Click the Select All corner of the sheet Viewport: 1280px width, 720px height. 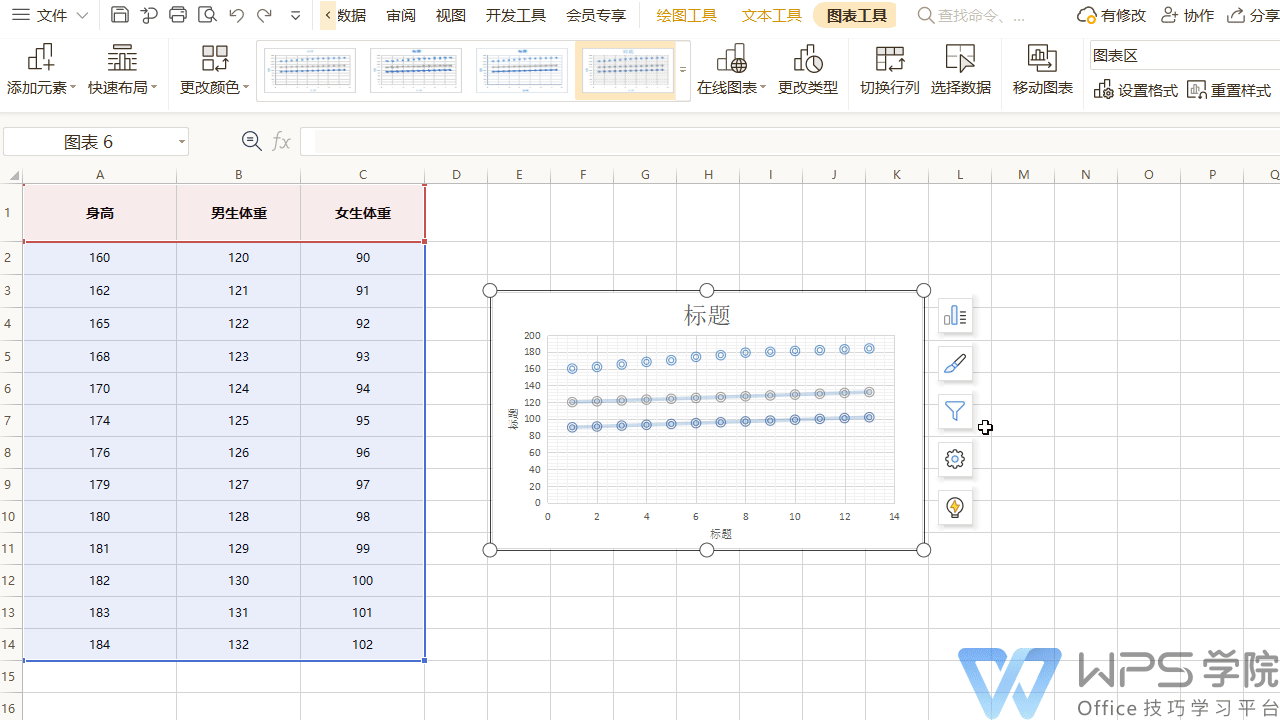[x=12, y=175]
